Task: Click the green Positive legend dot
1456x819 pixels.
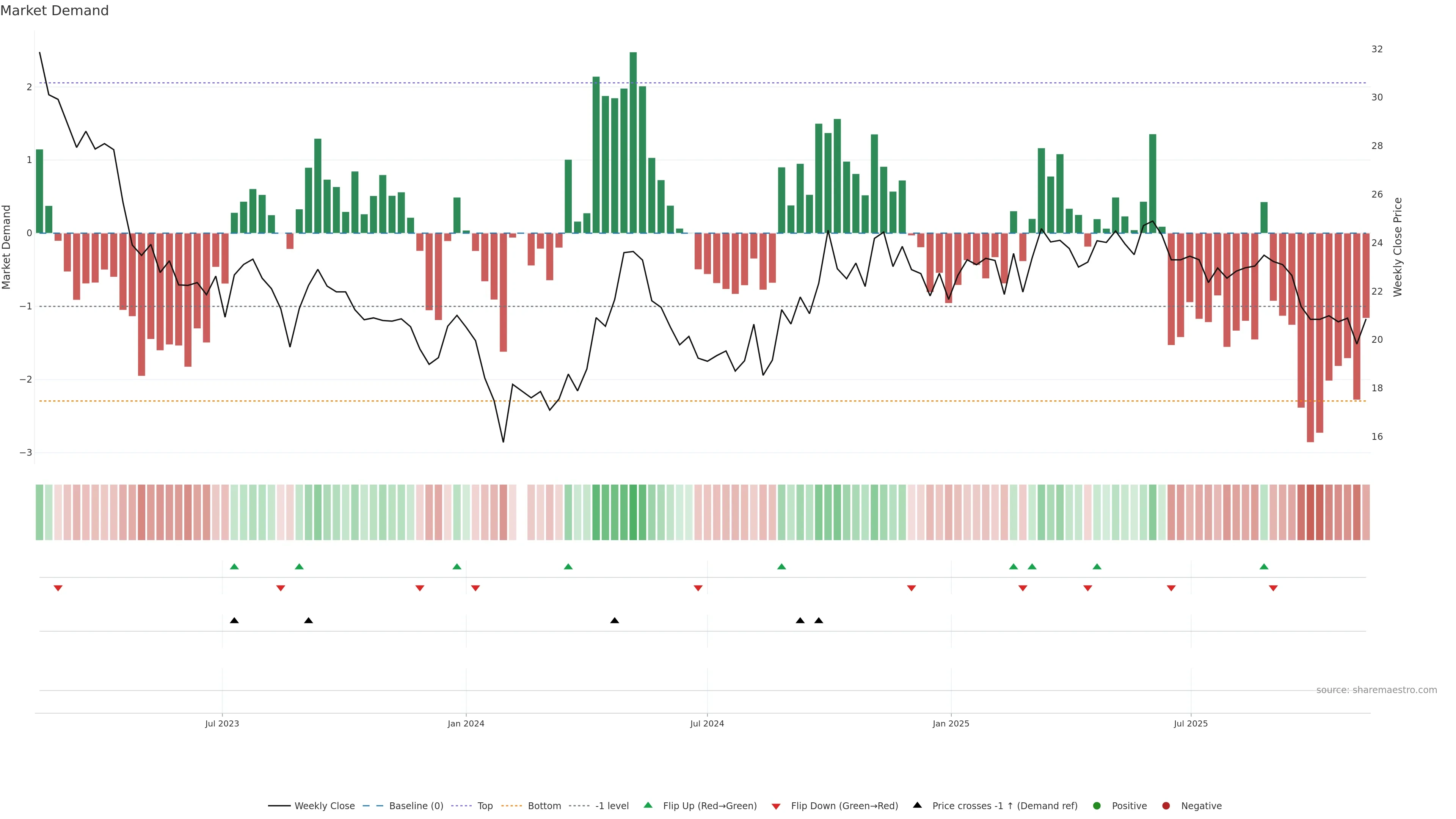Action: pyautogui.click(x=1097, y=805)
